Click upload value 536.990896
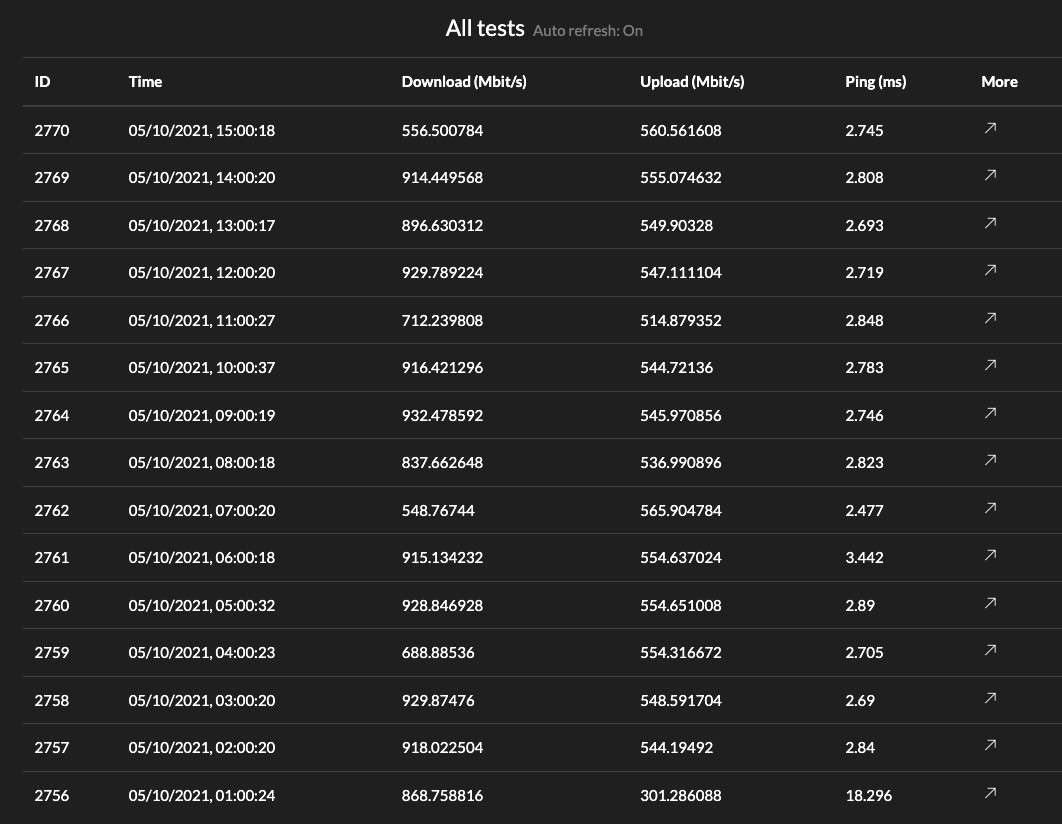1062x824 pixels. point(681,463)
